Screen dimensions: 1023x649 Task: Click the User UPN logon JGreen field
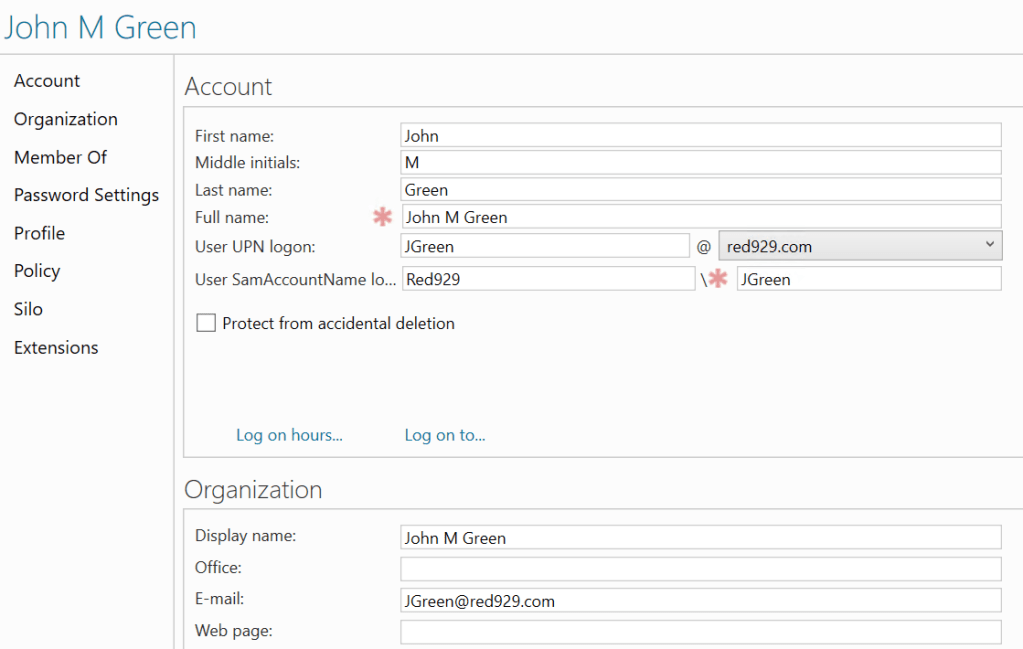click(544, 246)
